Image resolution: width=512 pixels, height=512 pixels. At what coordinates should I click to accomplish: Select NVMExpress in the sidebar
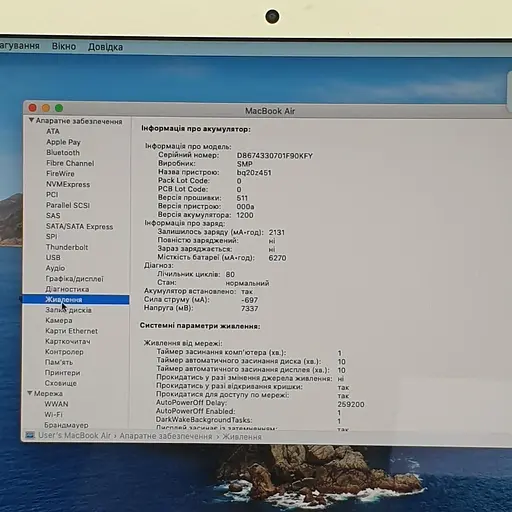point(68,184)
